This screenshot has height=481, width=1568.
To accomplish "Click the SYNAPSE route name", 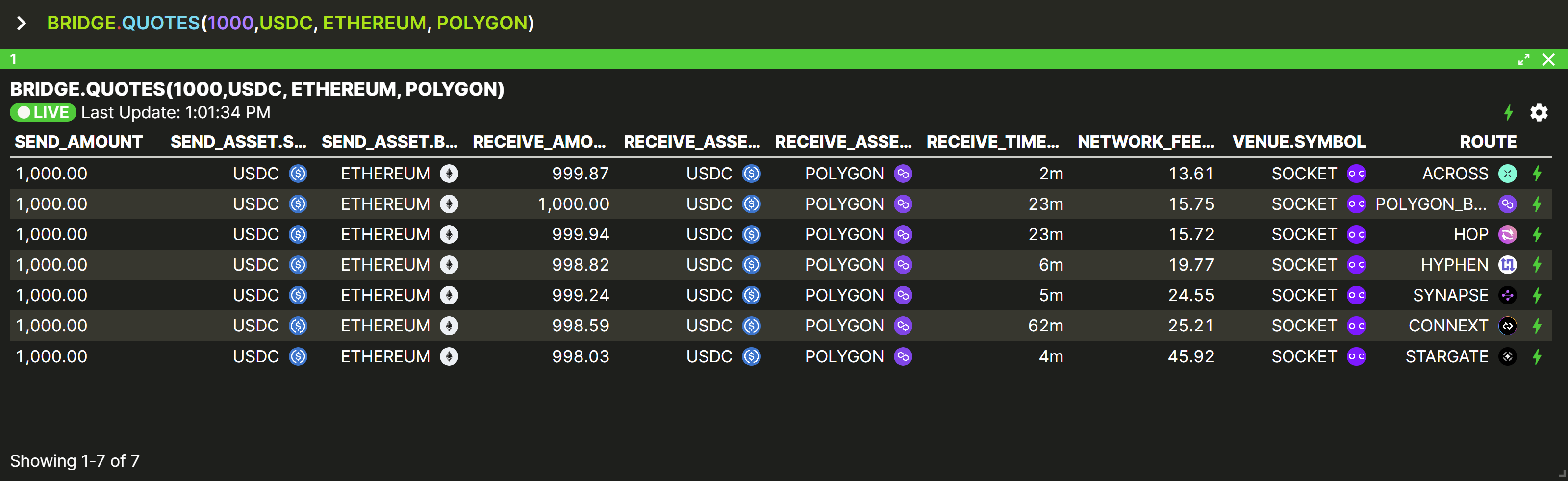I will (x=1450, y=295).
